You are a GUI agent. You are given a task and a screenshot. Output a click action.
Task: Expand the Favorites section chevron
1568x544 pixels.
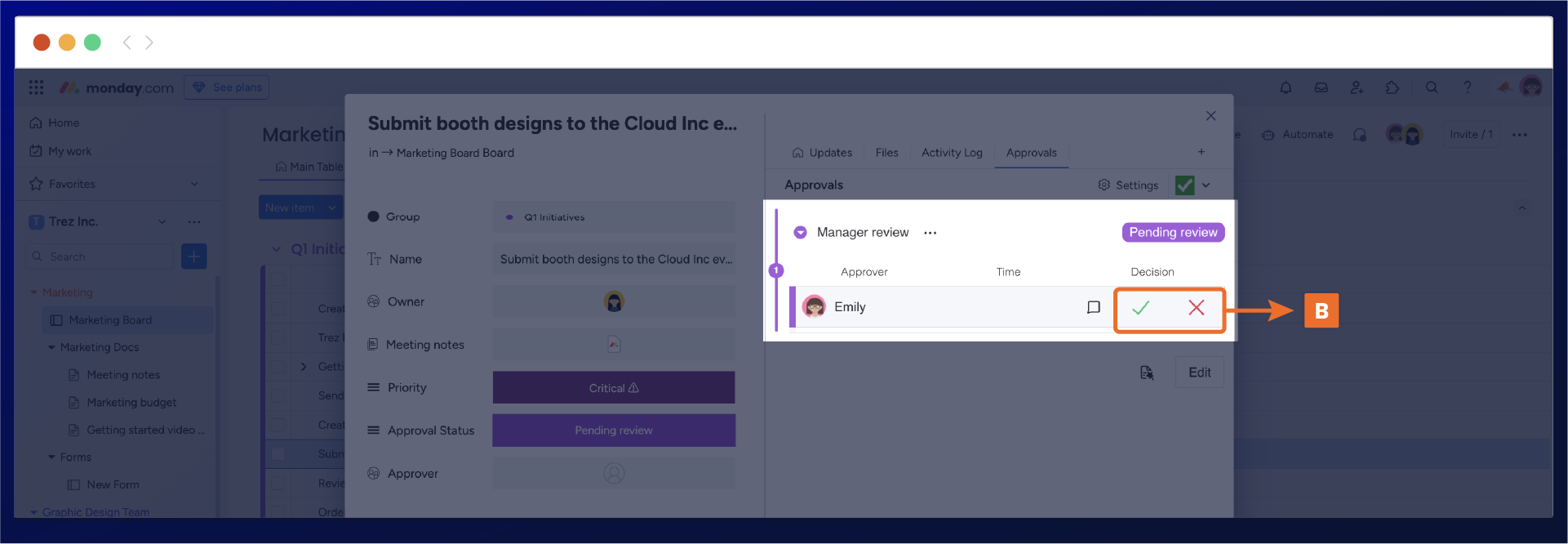(x=194, y=184)
